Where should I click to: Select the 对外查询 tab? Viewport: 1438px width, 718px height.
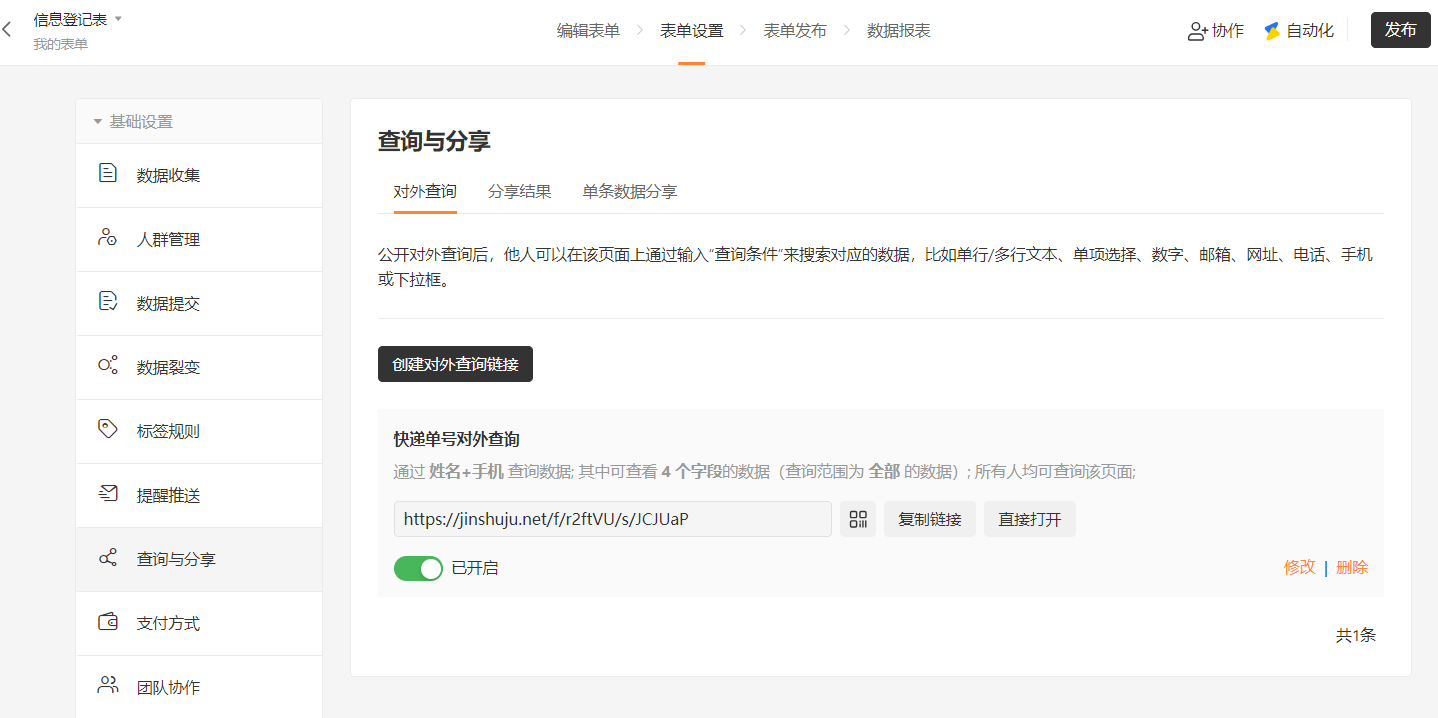[425, 191]
